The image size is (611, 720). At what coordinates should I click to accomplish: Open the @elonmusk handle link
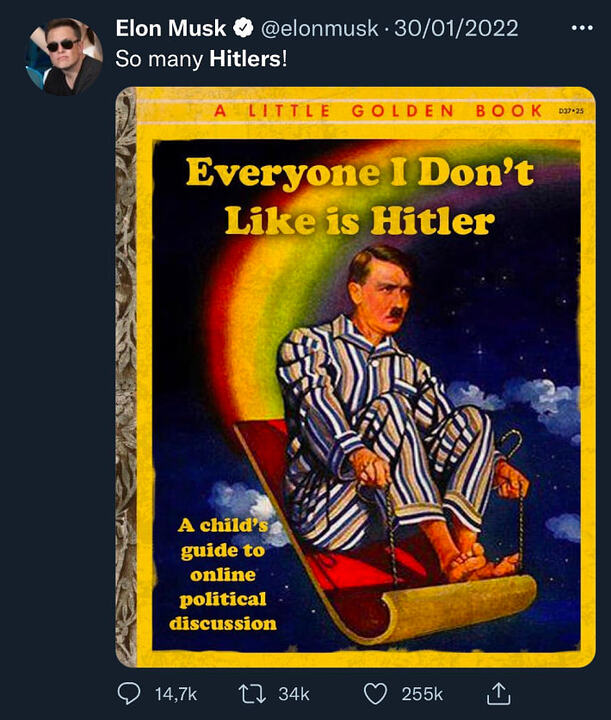[x=320, y=28]
